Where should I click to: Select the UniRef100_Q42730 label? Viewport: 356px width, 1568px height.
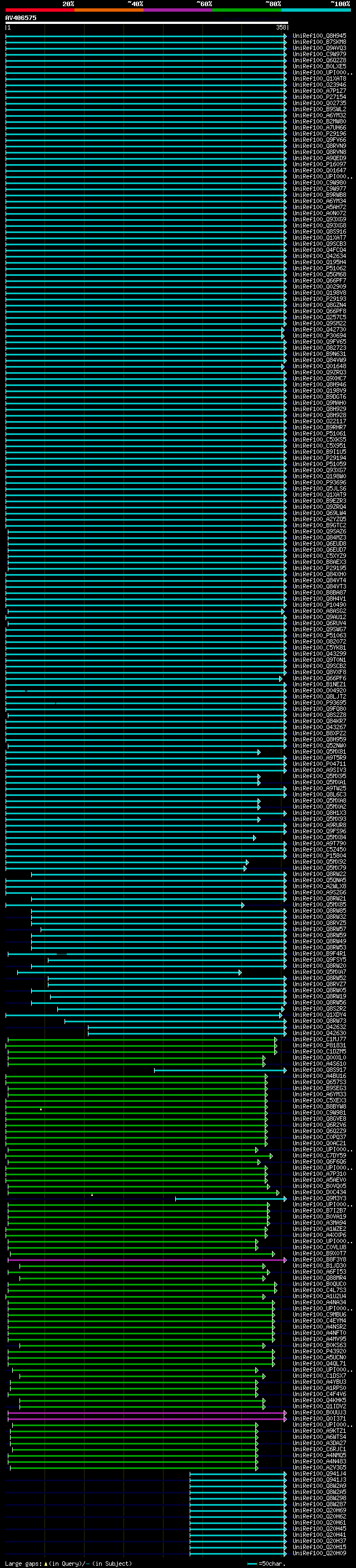pyautogui.click(x=319, y=329)
